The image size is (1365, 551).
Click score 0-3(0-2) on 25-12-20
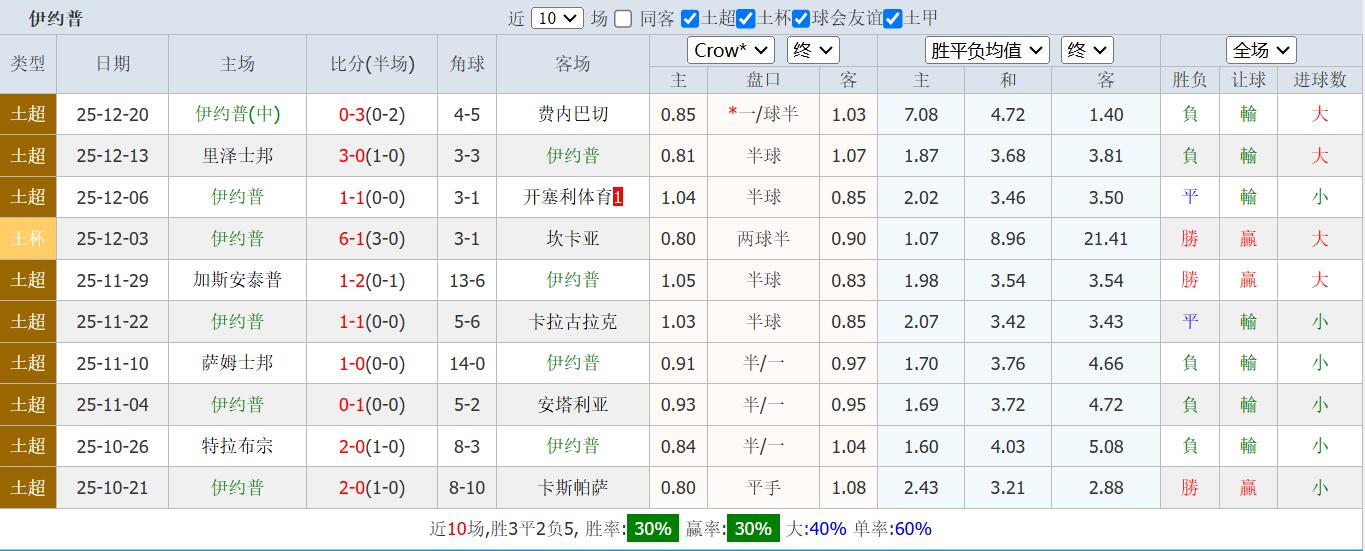click(x=372, y=114)
